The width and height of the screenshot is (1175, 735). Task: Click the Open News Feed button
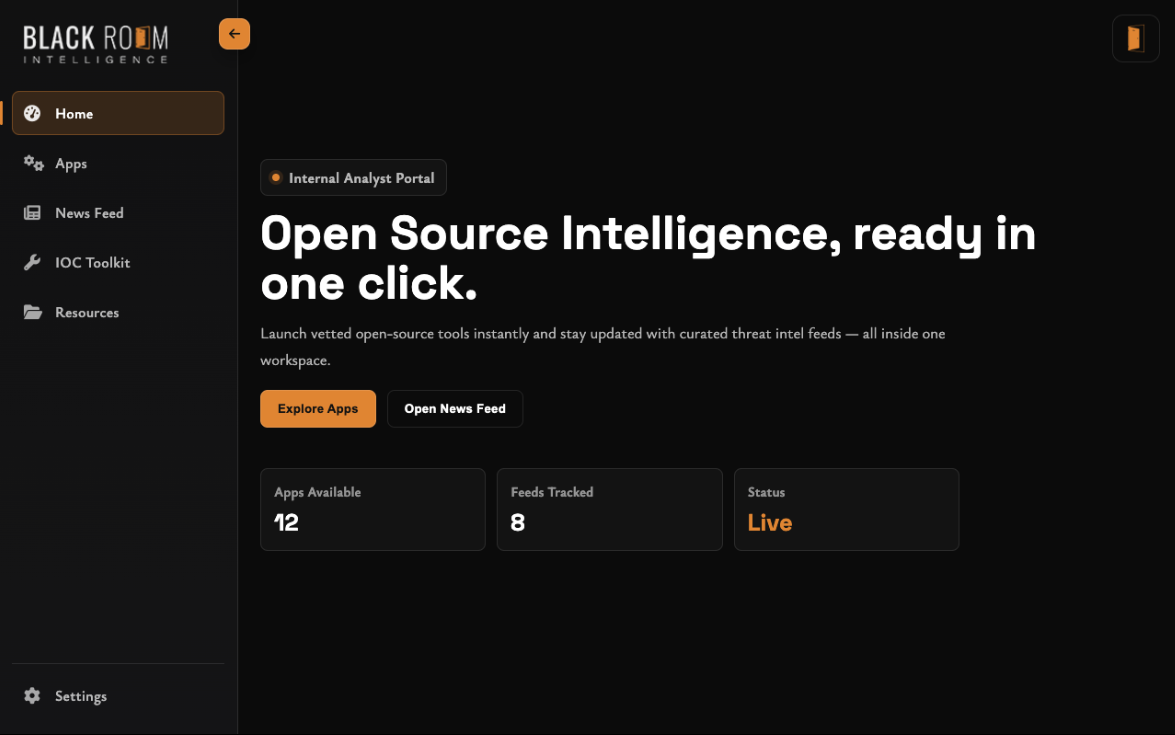[455, 409]
